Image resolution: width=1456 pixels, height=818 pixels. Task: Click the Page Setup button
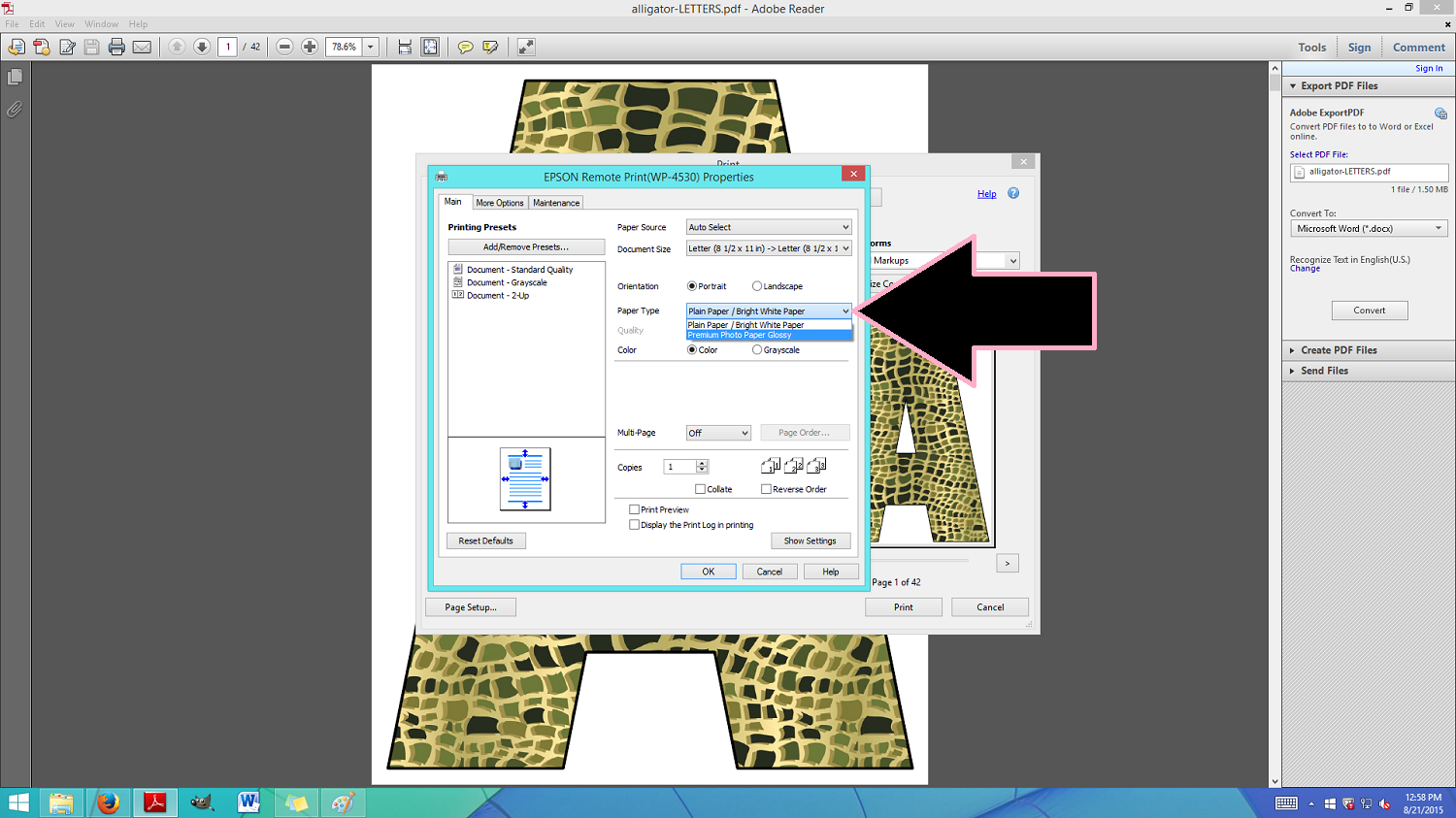click(x=471, y=607)
